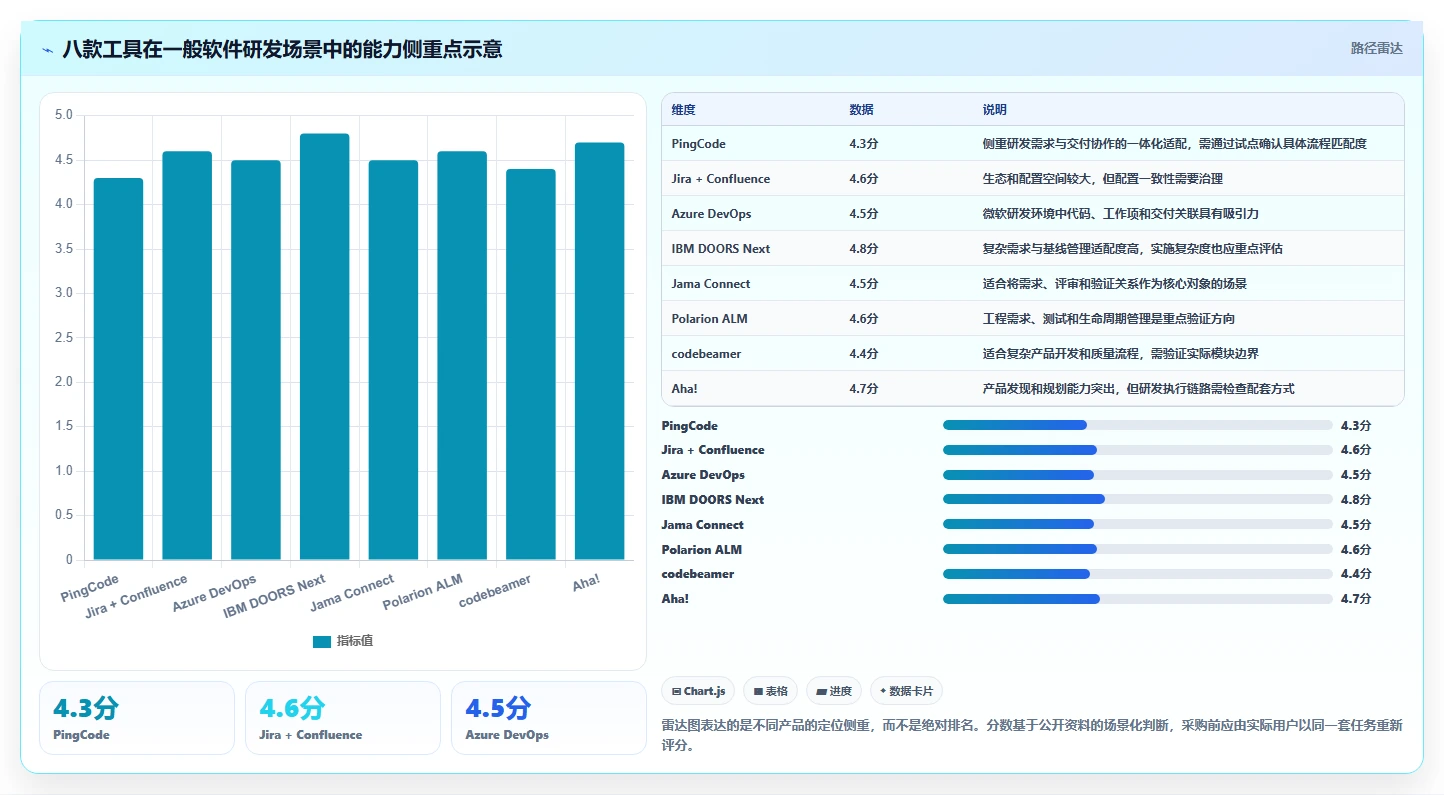1444x795 pixels.
Task: Select the codebeamer table row name
Action: tap(707, 354)
